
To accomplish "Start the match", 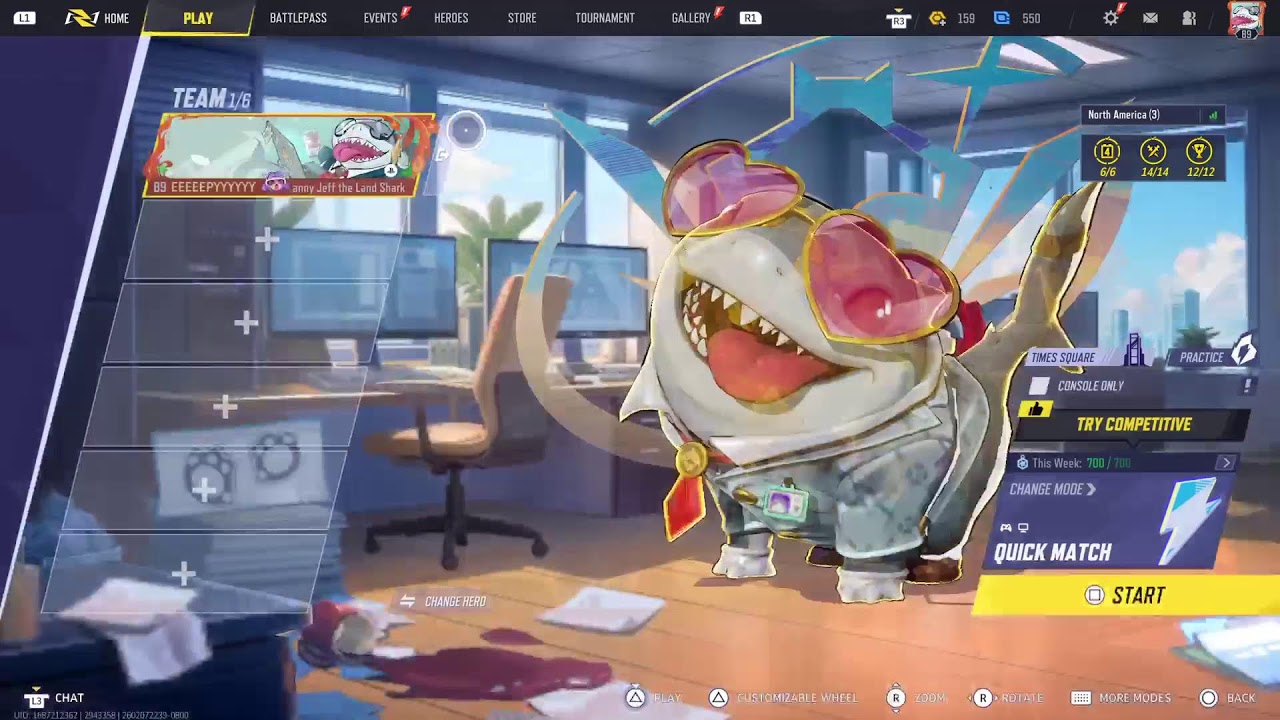I will coord(1125,596).
